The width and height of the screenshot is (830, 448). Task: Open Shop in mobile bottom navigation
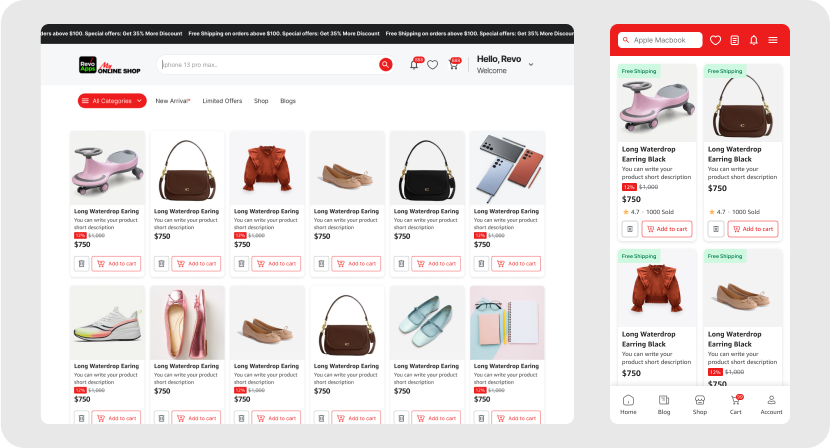(x=700, y=404)
